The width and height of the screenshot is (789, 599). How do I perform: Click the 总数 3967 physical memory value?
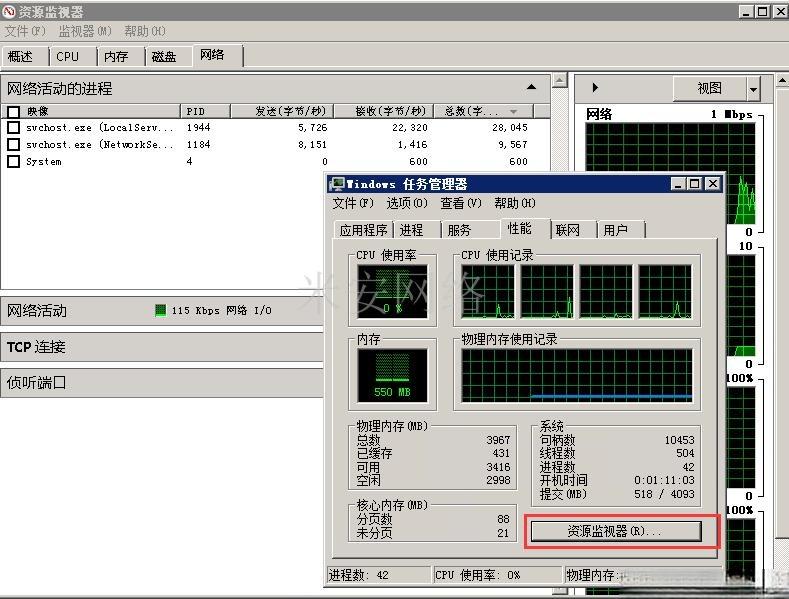point(498,440)
